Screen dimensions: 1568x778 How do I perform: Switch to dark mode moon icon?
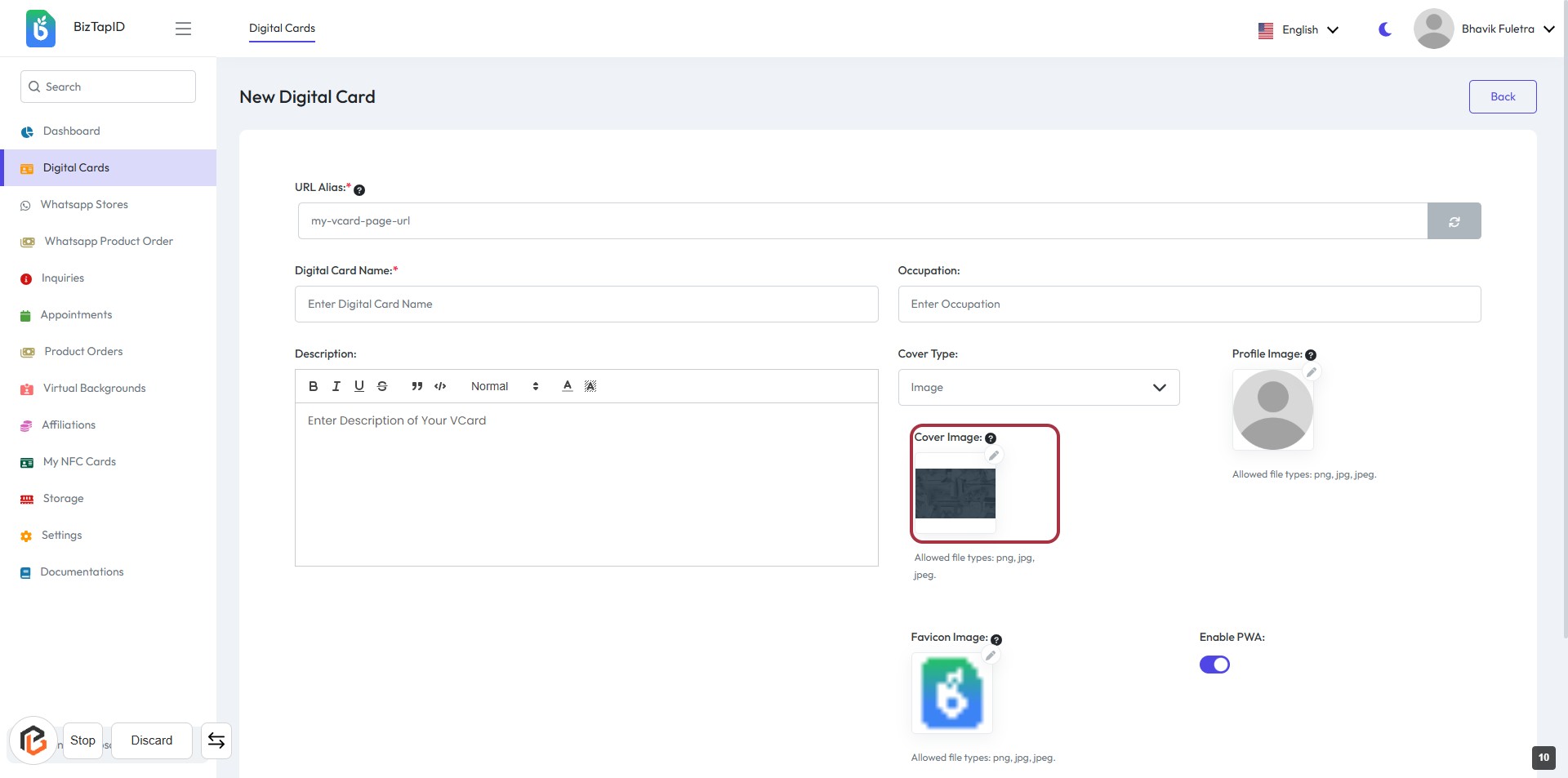point(1385,29)
